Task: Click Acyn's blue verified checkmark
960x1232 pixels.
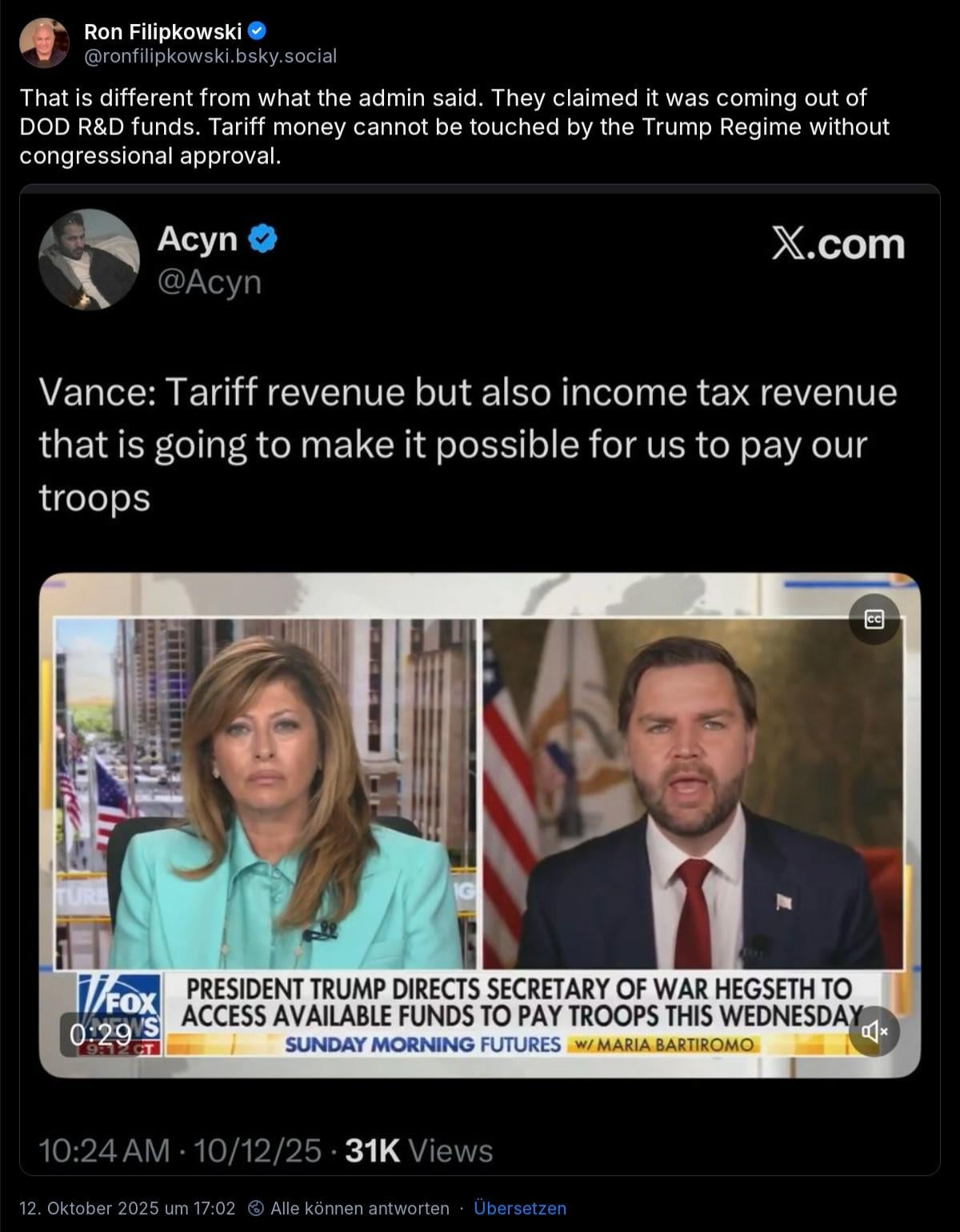Action: tap(262, 239)
